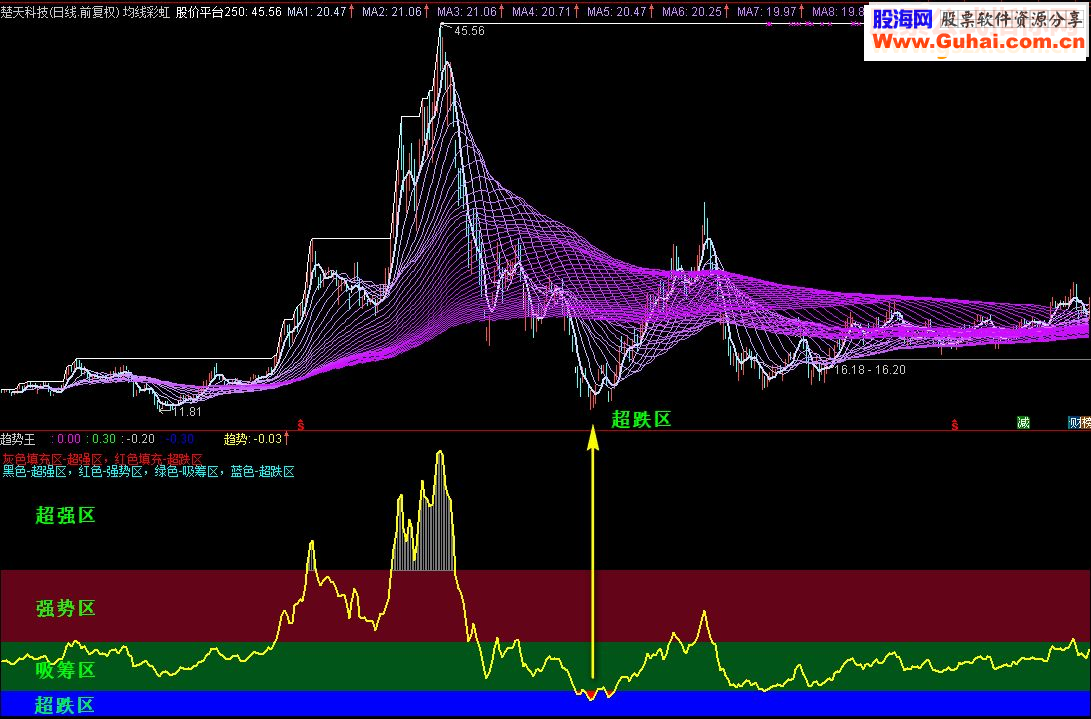Click the purple 0.00 indicator value
The width and height of the screenshot is (1091, 719).
69,439
